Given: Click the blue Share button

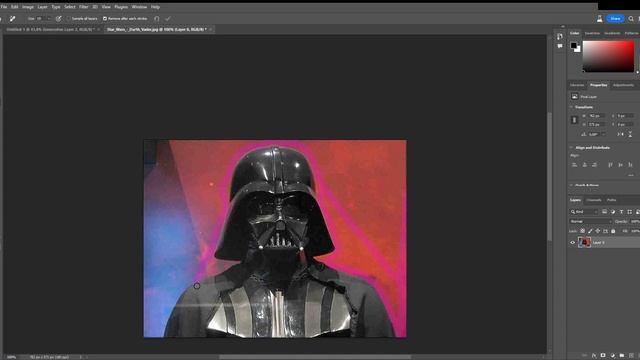Looking at the screenshot, I should tap(616, 19).
